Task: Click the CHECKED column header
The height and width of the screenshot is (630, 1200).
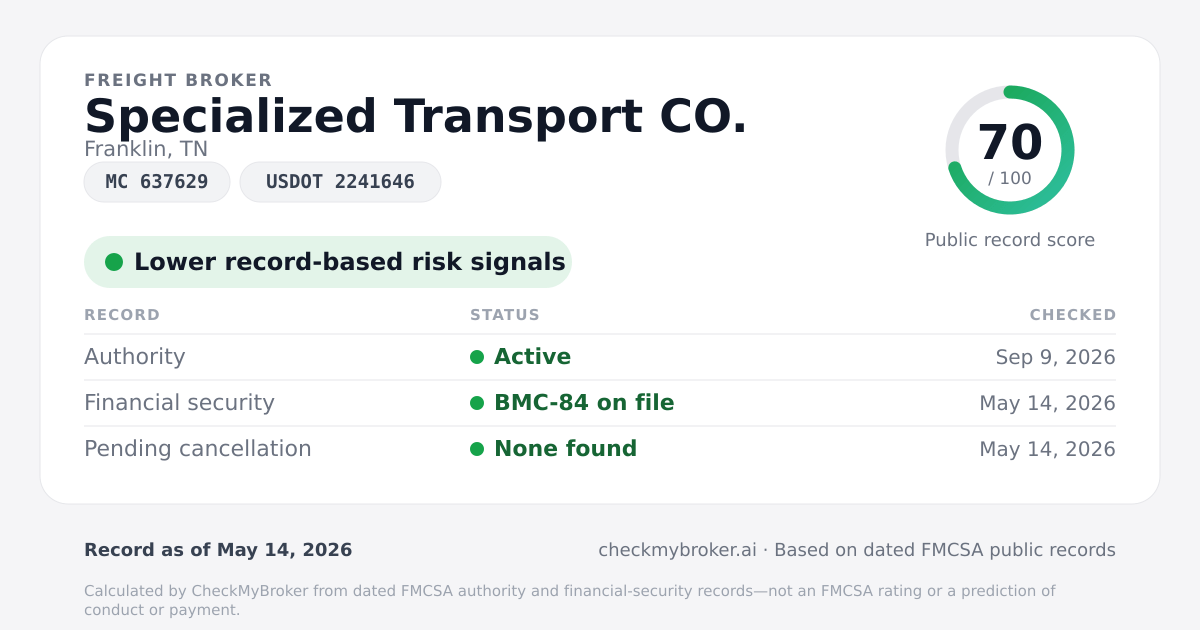Action: [1073, 315]
